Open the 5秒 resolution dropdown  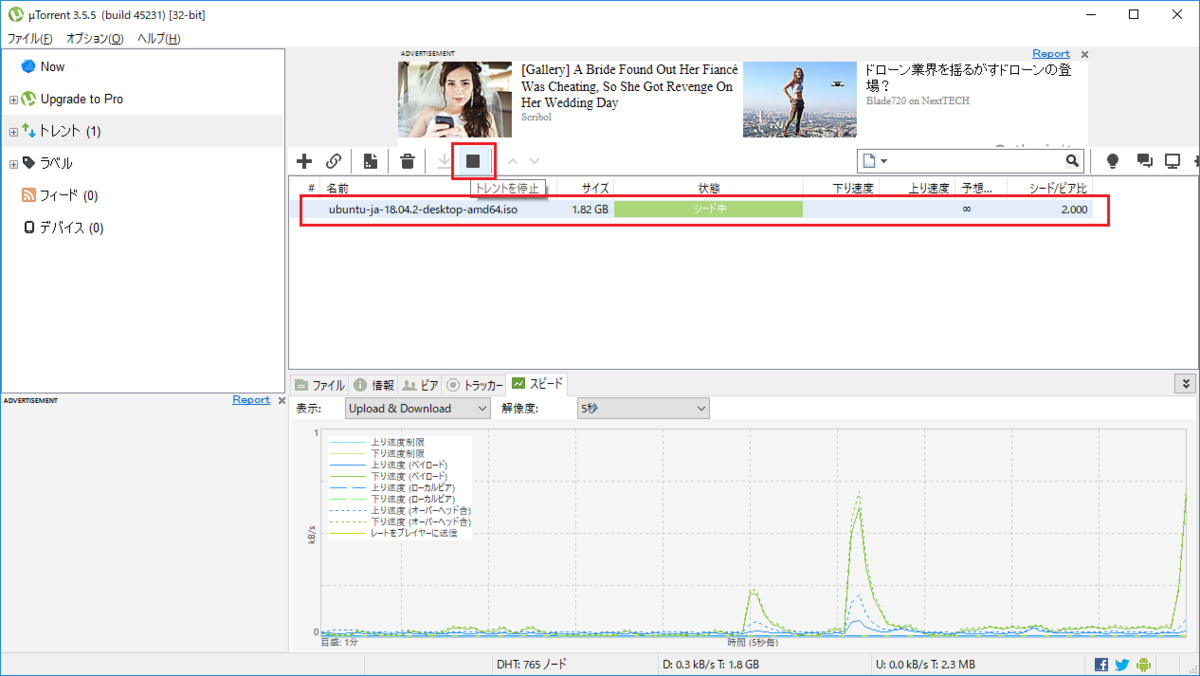[642, 408]
